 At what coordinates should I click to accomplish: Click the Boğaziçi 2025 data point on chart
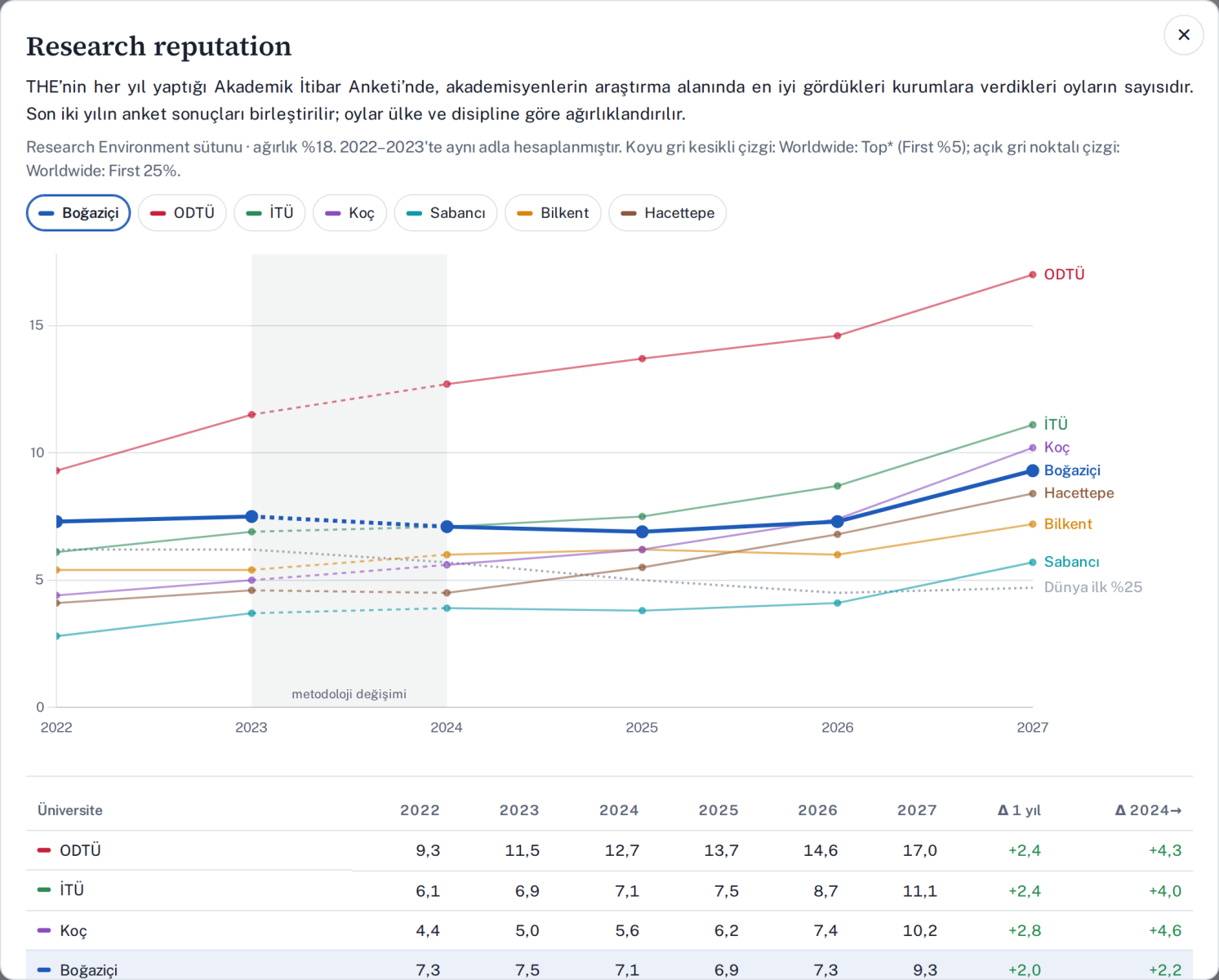click(x=643, y=532)
